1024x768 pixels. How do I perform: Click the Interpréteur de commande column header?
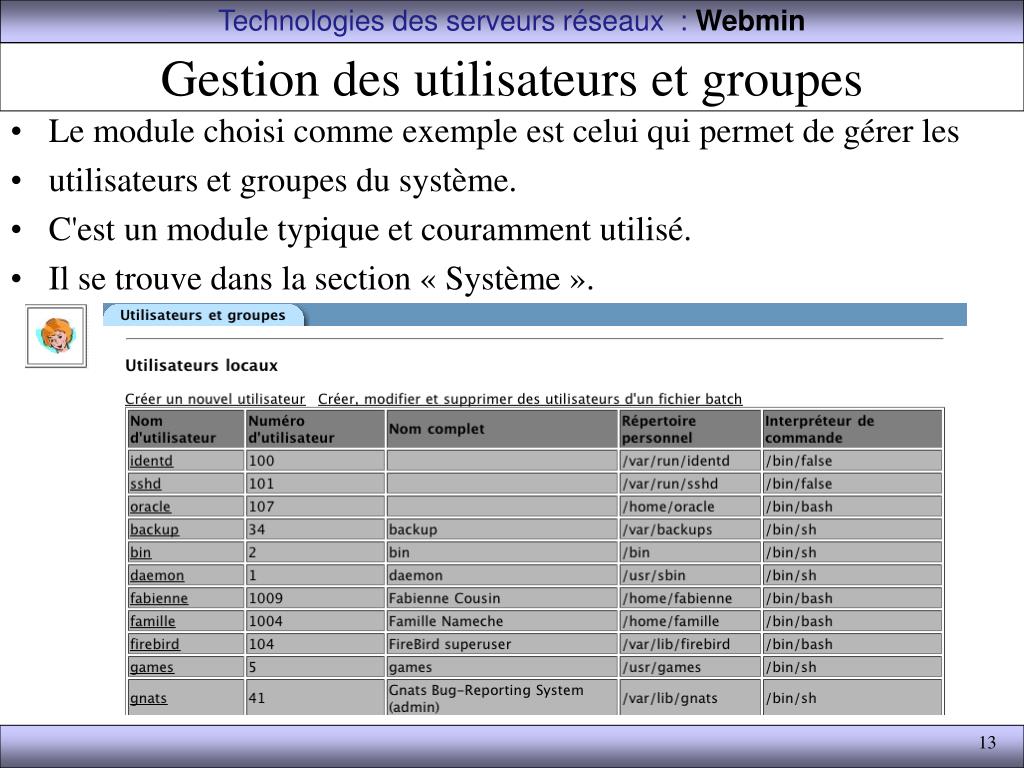click(852, 429)
